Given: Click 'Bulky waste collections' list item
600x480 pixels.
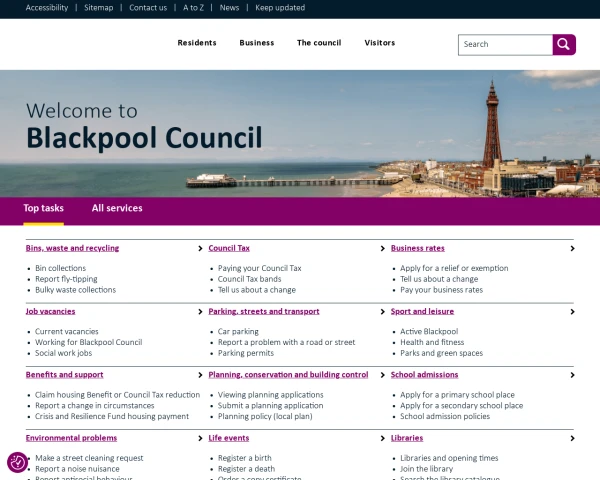Looking at the screenshot, I should point(75,290).
